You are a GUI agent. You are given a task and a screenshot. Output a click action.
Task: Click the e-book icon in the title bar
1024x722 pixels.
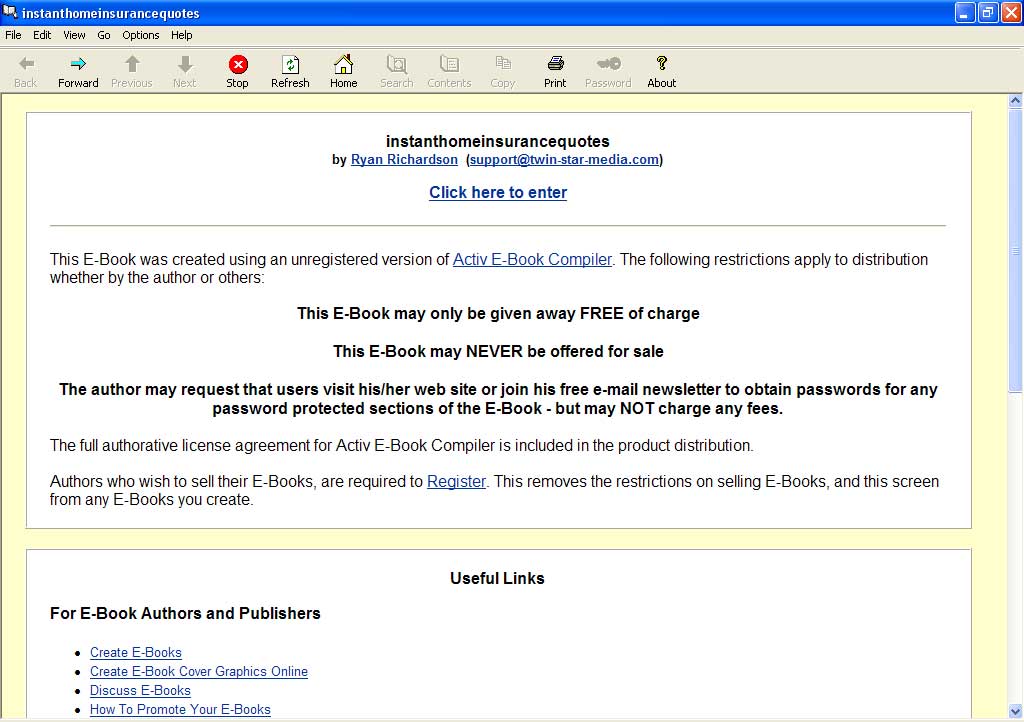[10, 12]
